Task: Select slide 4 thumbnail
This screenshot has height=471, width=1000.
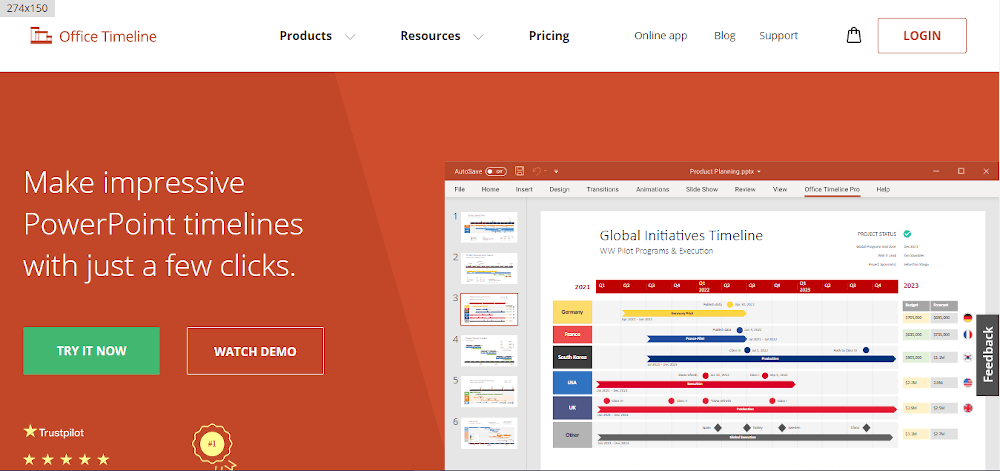Action: (x=489, y=351)
